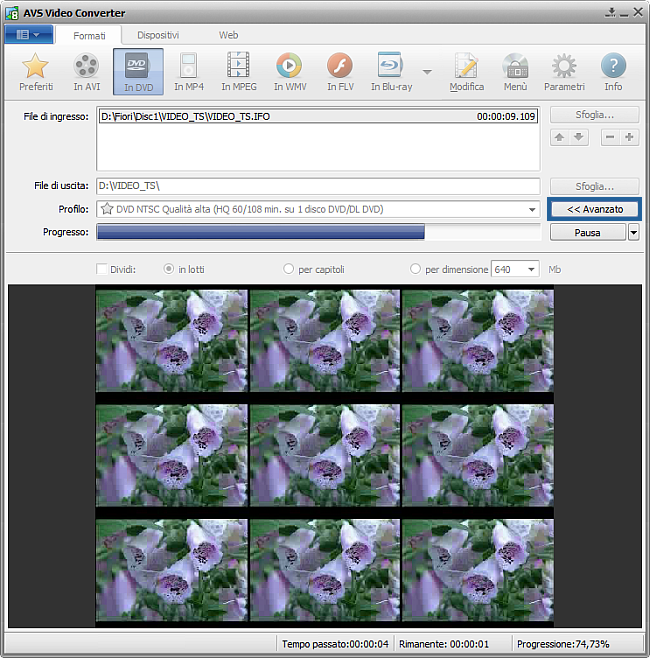Switch to the Dispositivi tab
Image resolution: width=650 pixels, height=658 pixels.
158,35
